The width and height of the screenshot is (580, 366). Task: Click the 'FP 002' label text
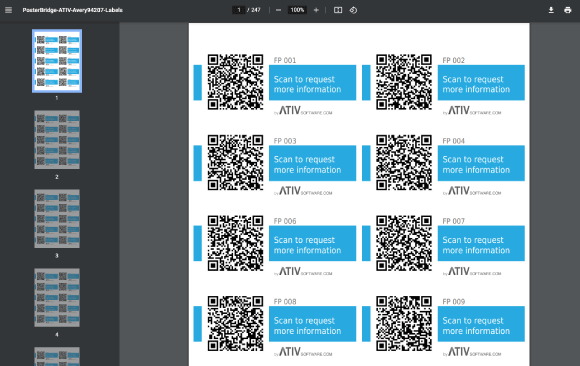[453, 60]
